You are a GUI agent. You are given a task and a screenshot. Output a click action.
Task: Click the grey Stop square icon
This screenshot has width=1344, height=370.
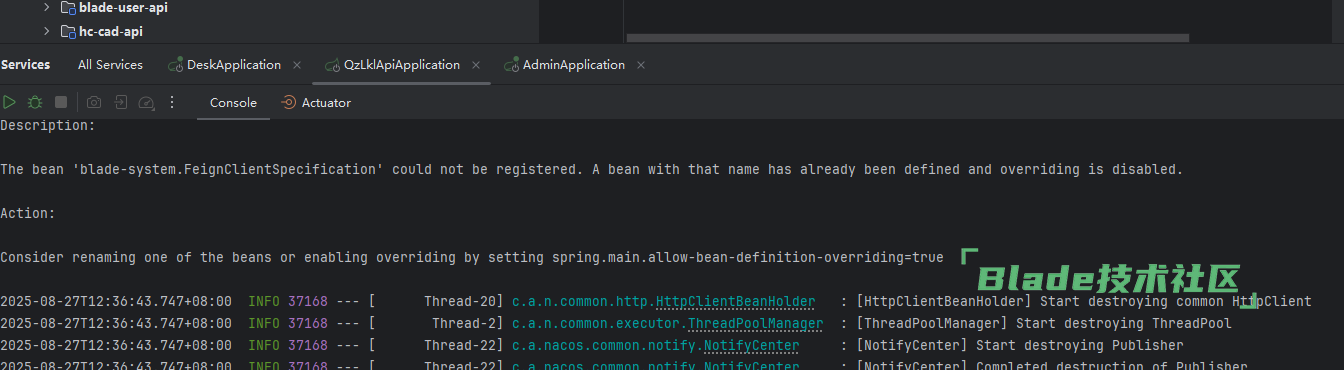61,102
